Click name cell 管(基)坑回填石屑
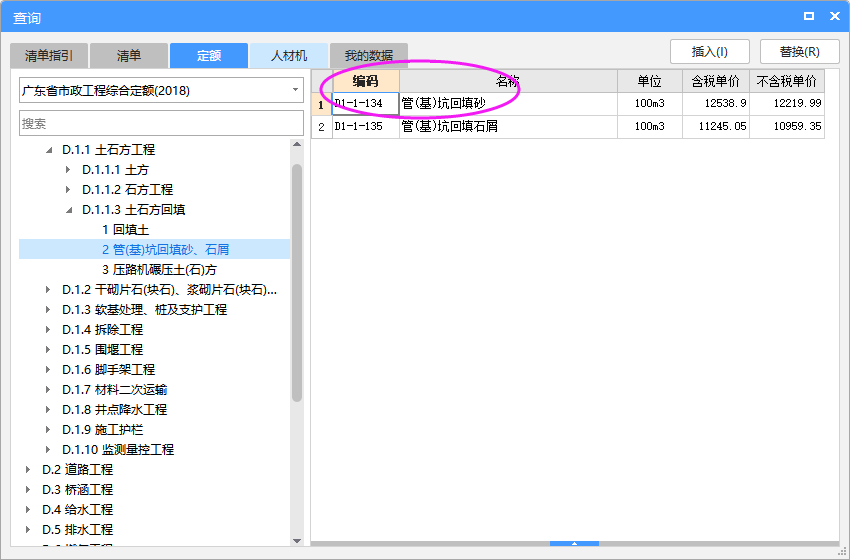 coord(508,127)
